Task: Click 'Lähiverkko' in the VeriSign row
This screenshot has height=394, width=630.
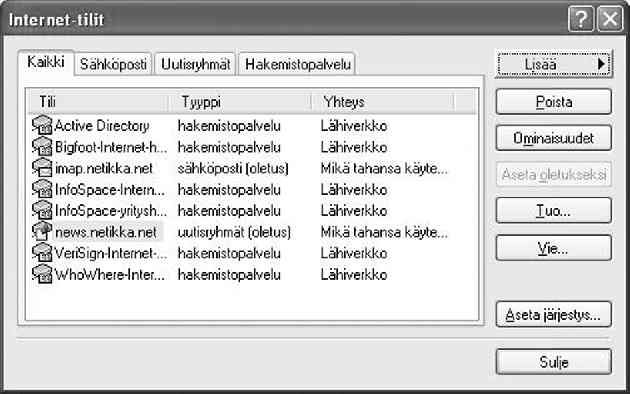Action: coord(354,253)
